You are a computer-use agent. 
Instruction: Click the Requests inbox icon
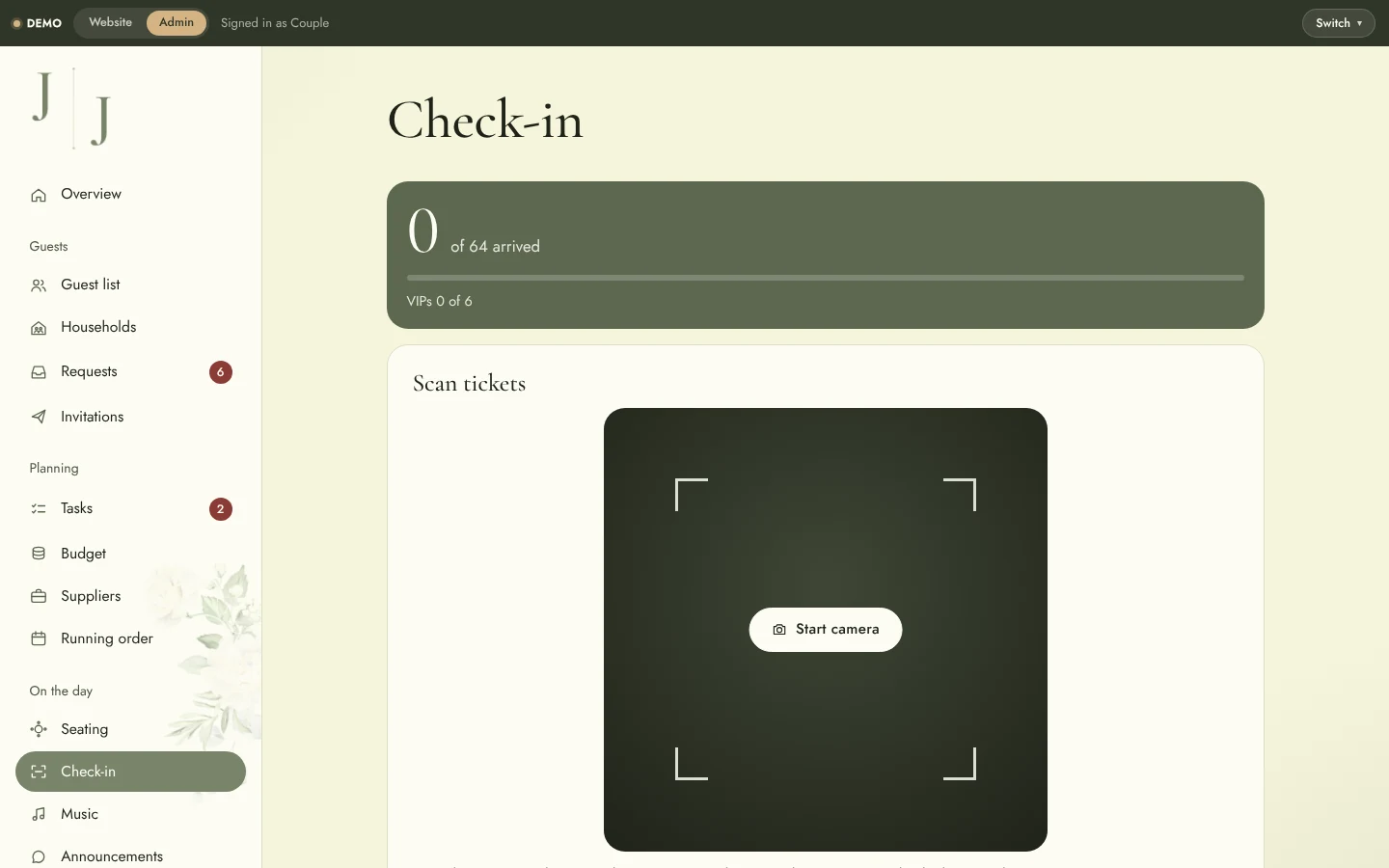click(x=39, y=372)
